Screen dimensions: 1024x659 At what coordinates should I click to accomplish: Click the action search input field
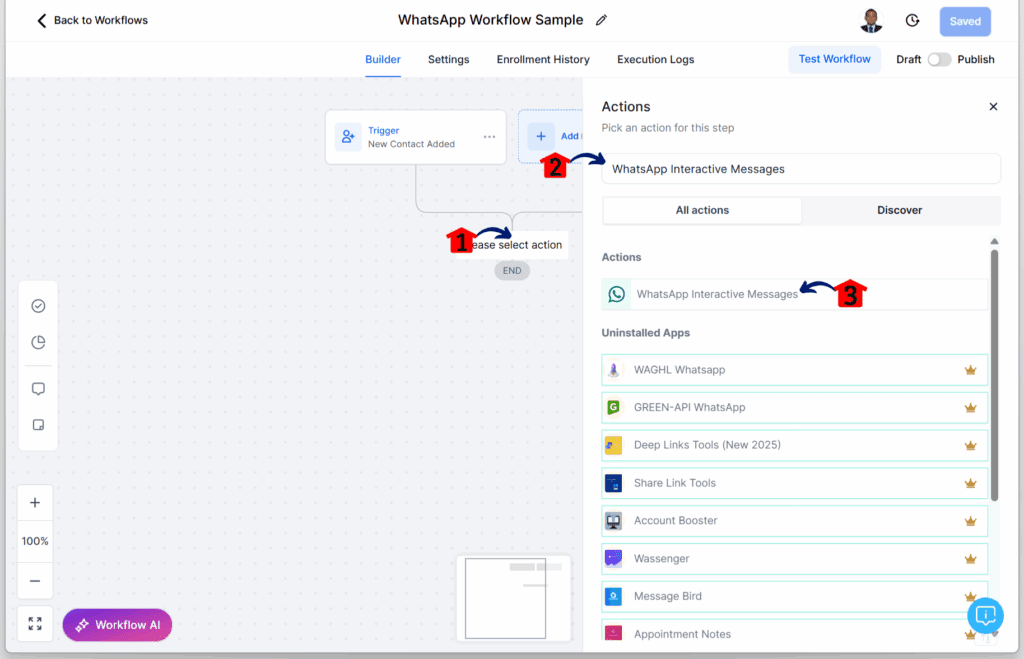[801, 169]
